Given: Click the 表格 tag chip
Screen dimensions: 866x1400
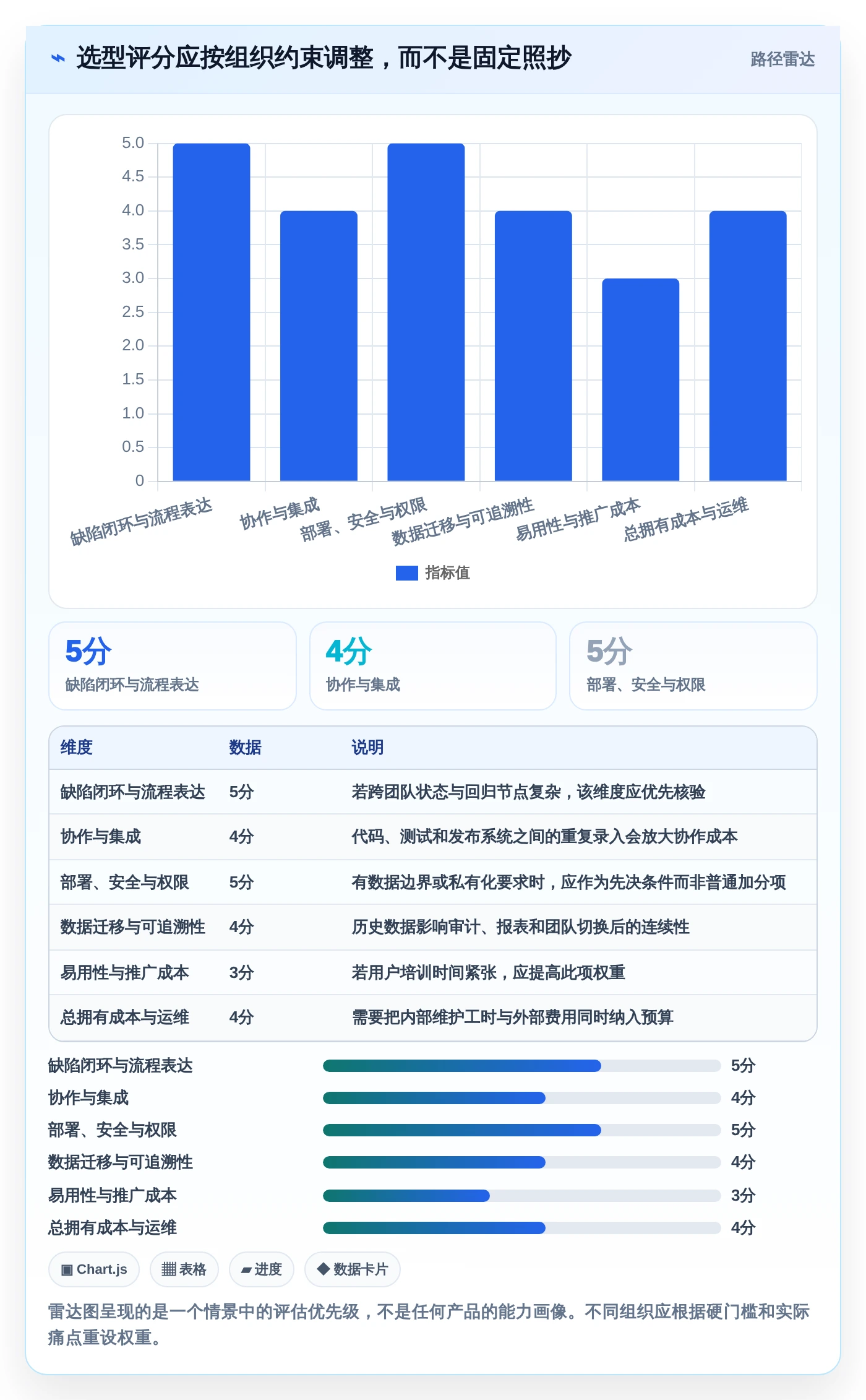Looking at the screenshot, I should coord(184,1269).
